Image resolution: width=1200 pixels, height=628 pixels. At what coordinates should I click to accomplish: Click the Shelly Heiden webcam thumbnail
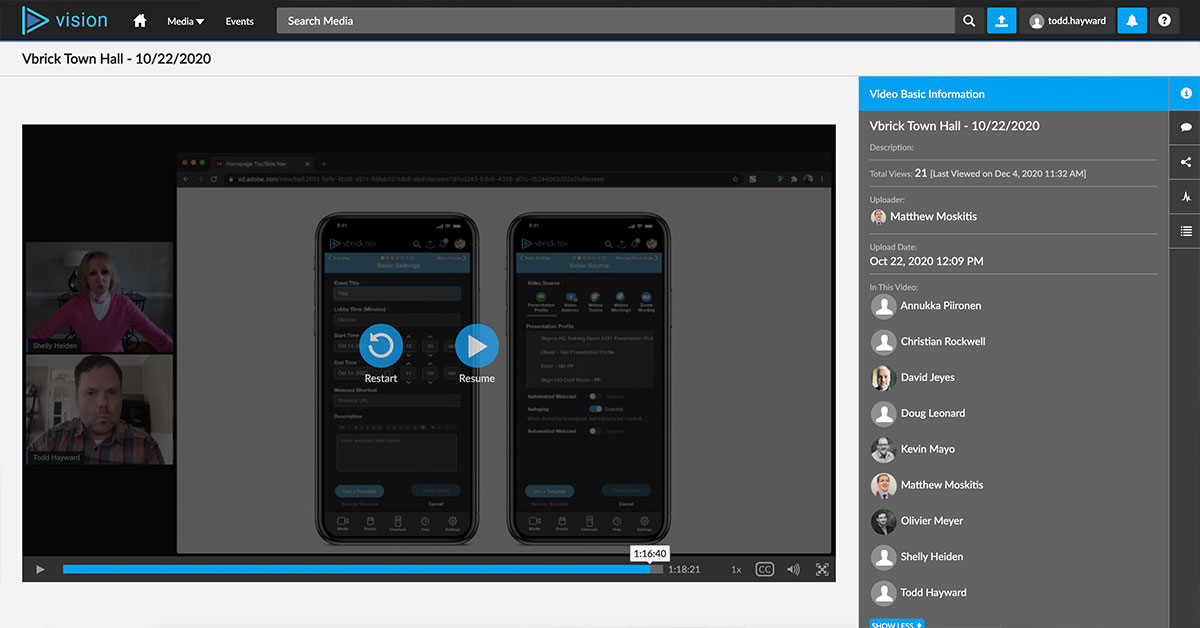pyautogui.click(x=99, y=297)
